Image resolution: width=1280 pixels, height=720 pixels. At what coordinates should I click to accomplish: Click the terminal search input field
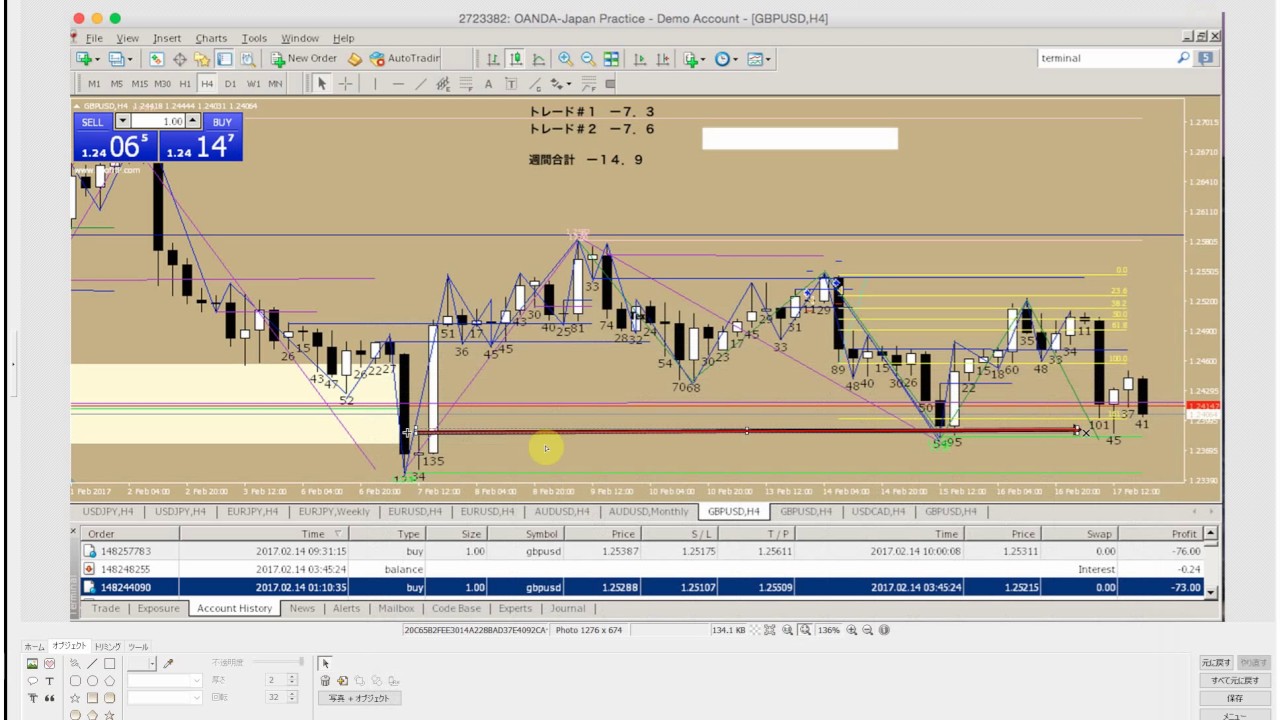(1105, 58)
